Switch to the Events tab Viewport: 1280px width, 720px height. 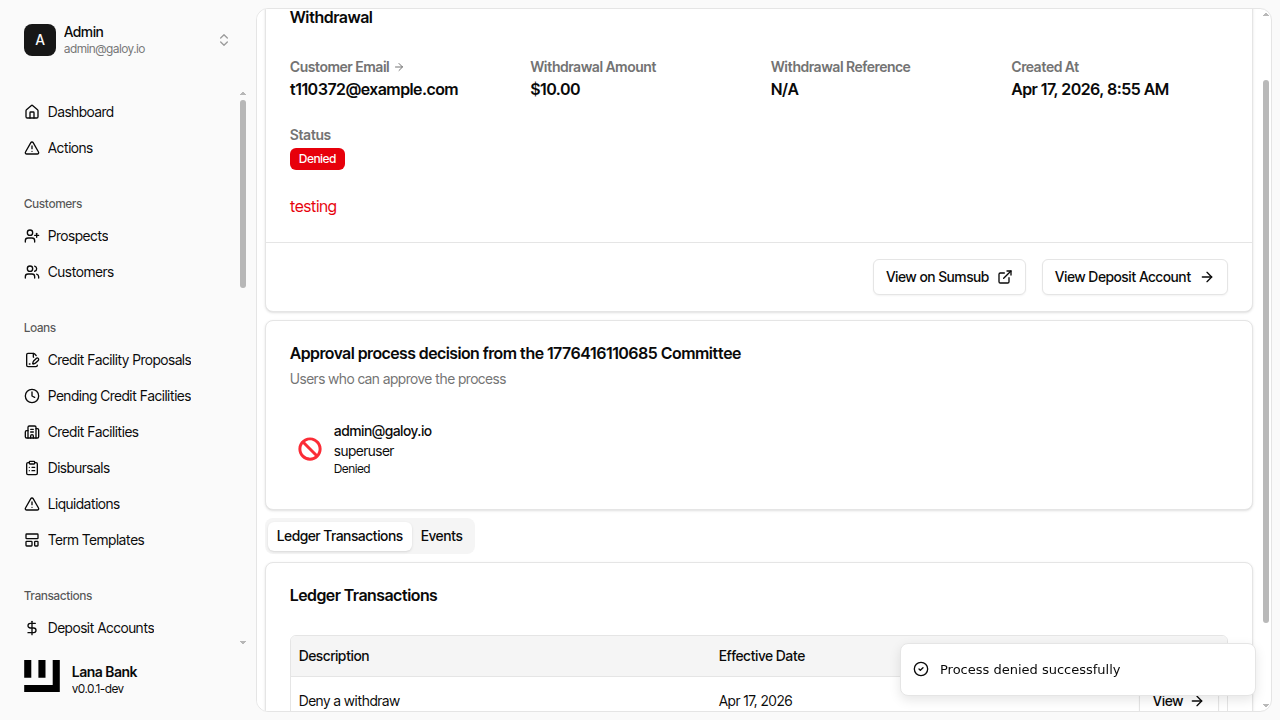point(441,536)
